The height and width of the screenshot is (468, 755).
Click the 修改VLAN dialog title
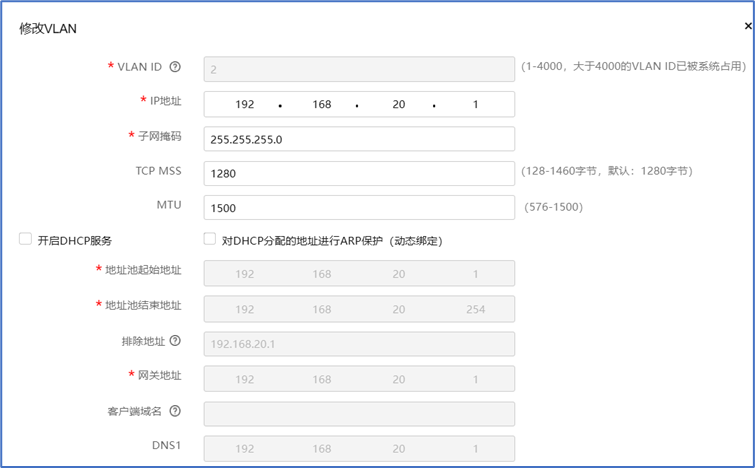point(48,29)
